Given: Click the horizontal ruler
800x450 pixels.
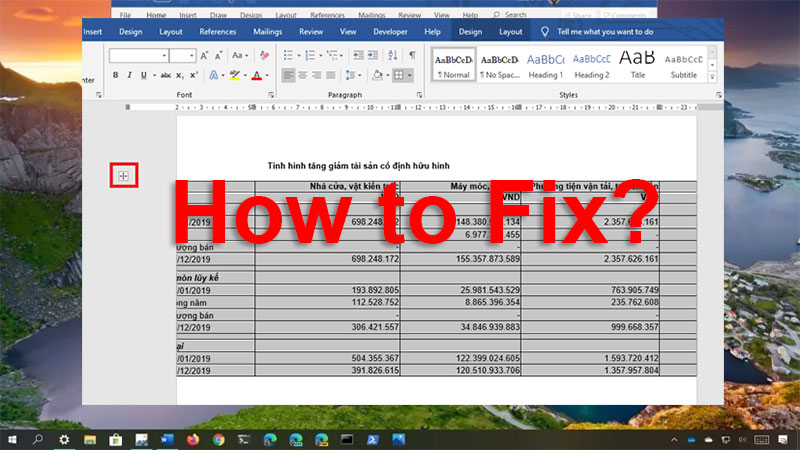Looking at the screenshot, I should tap(412, 107).
